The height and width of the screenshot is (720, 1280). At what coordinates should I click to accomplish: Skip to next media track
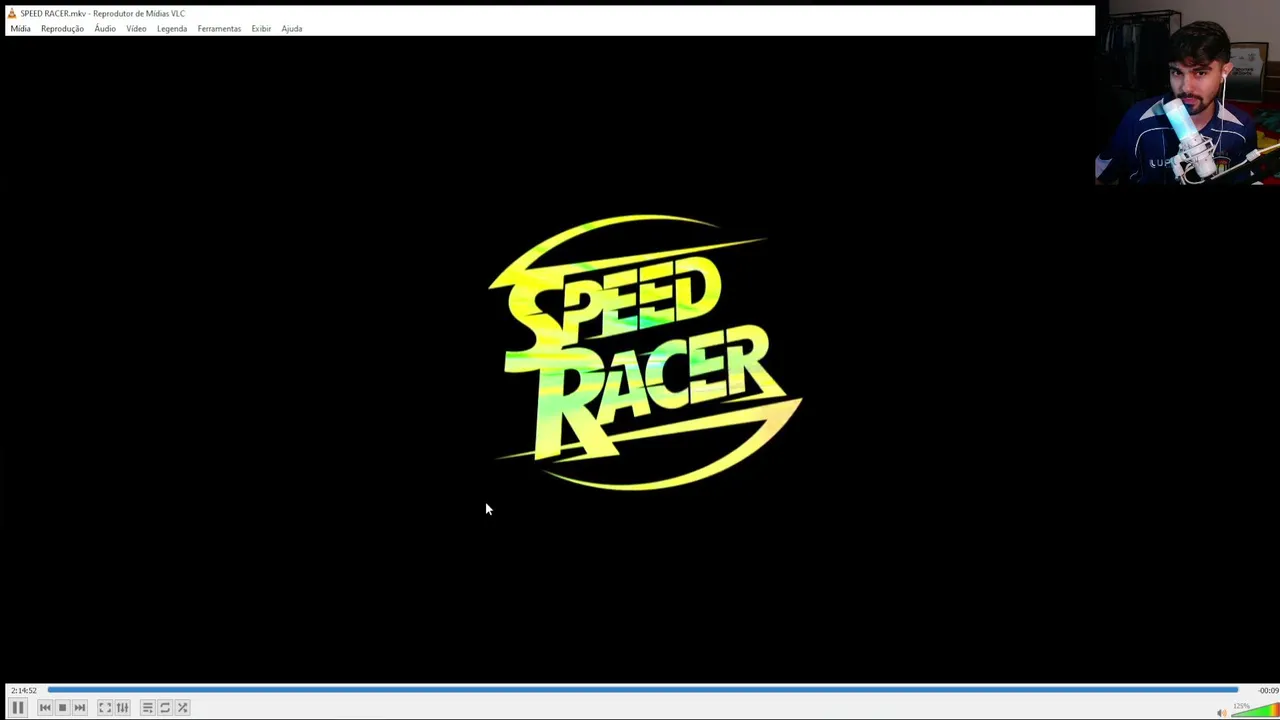pyautogui.click(x=80, y=708)
